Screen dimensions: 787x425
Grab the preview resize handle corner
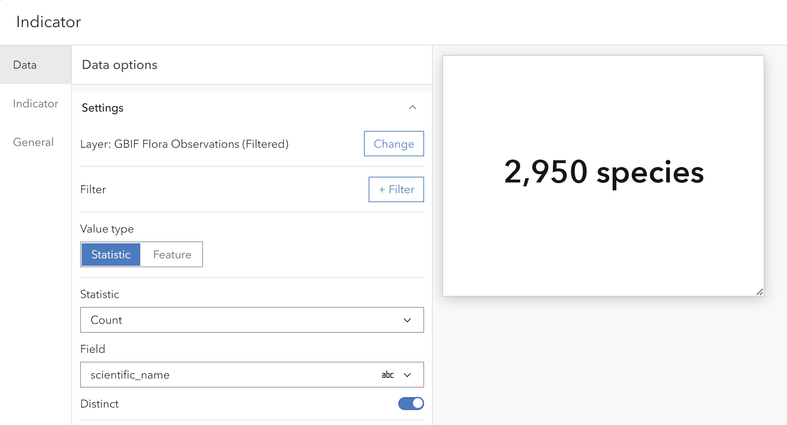[x=759, y=291]
